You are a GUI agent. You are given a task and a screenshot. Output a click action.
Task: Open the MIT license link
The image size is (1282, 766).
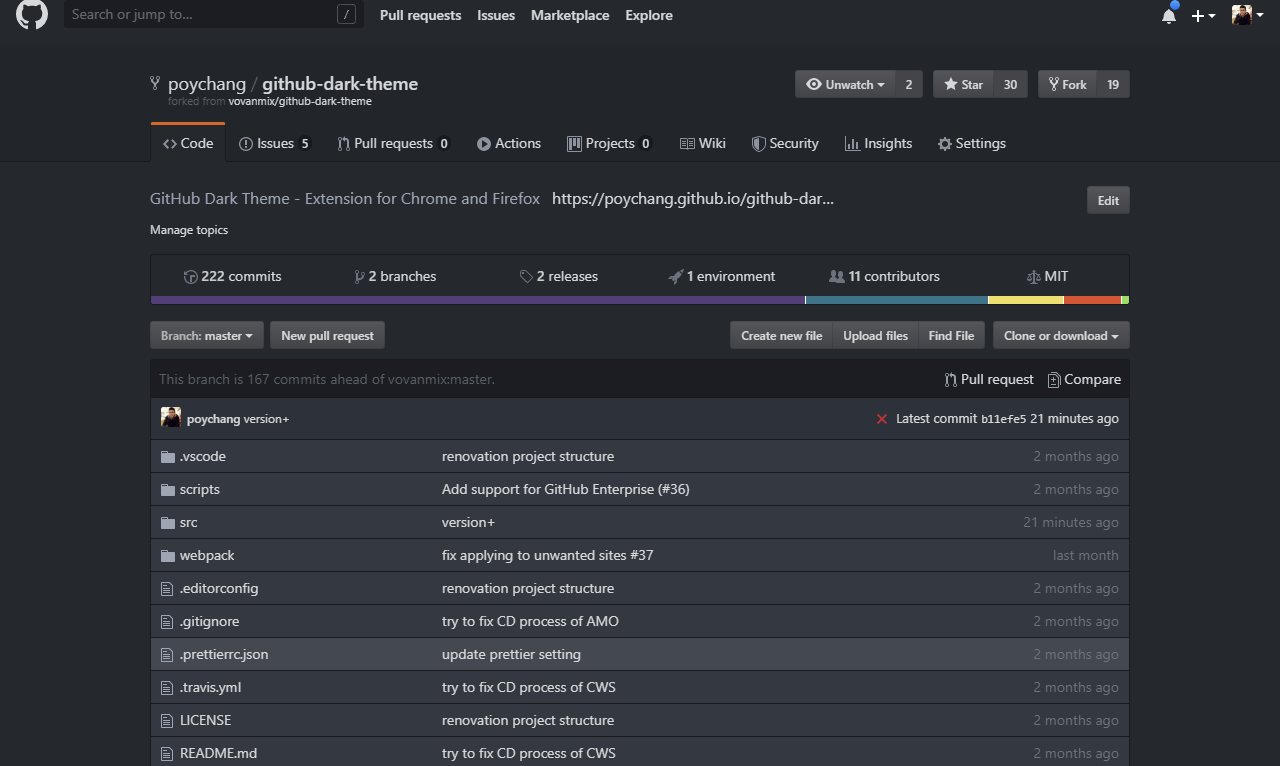[1047, 276]
